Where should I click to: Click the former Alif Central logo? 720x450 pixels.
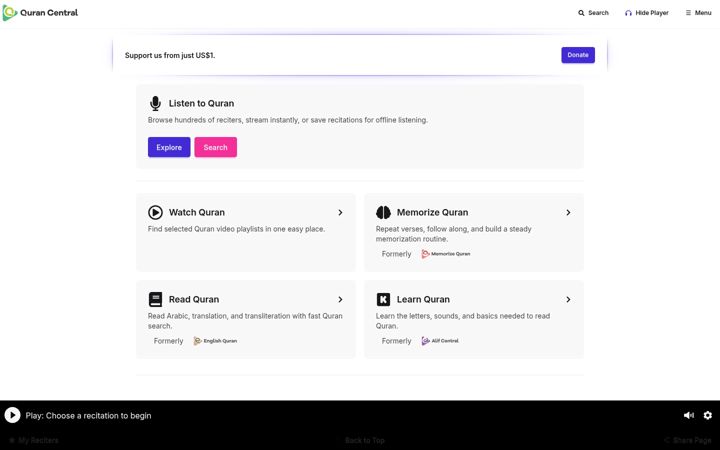point(440,341)
